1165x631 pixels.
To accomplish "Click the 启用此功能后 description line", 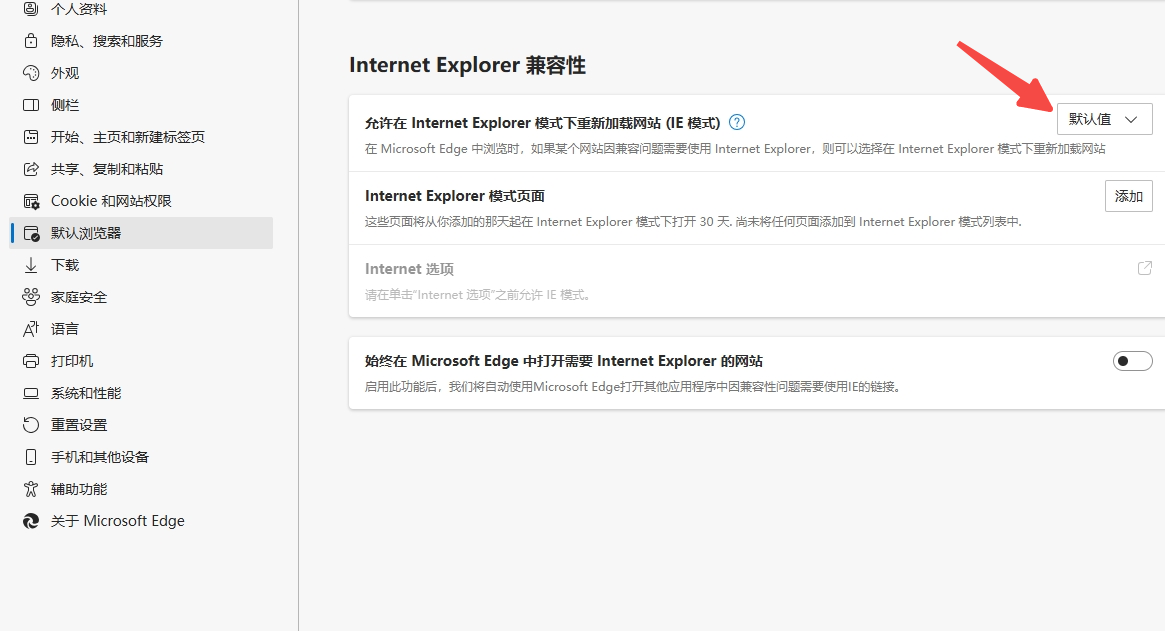I will click(633, 386).
